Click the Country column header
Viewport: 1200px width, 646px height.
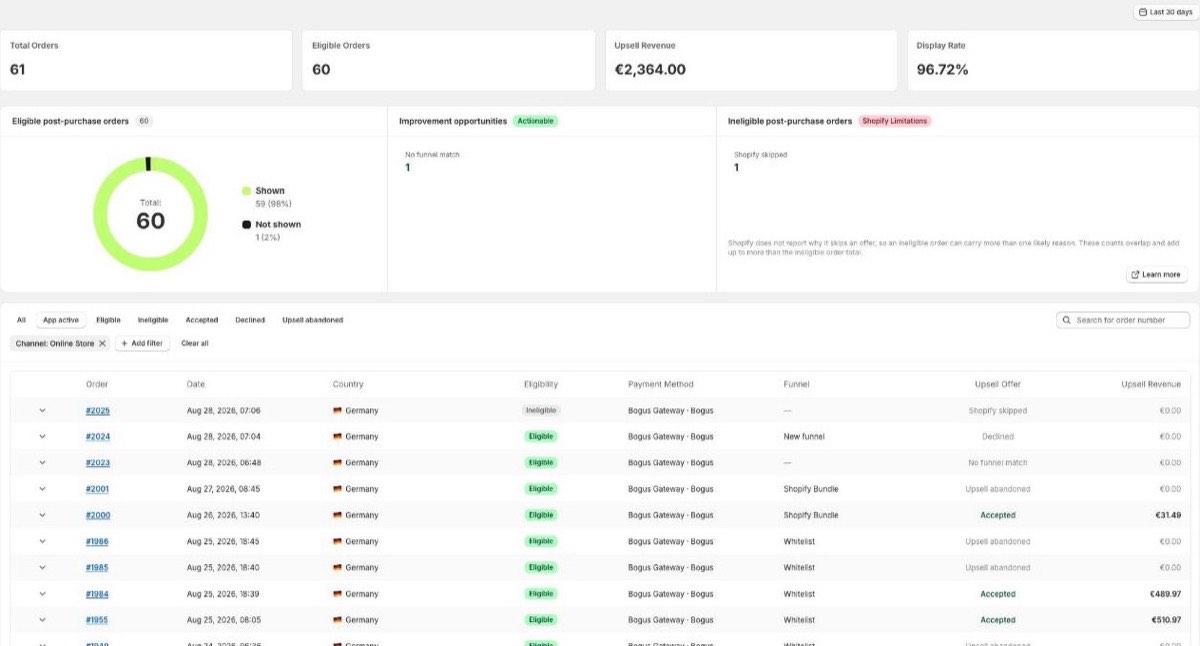pyautogui.click(x=348, y=384)
